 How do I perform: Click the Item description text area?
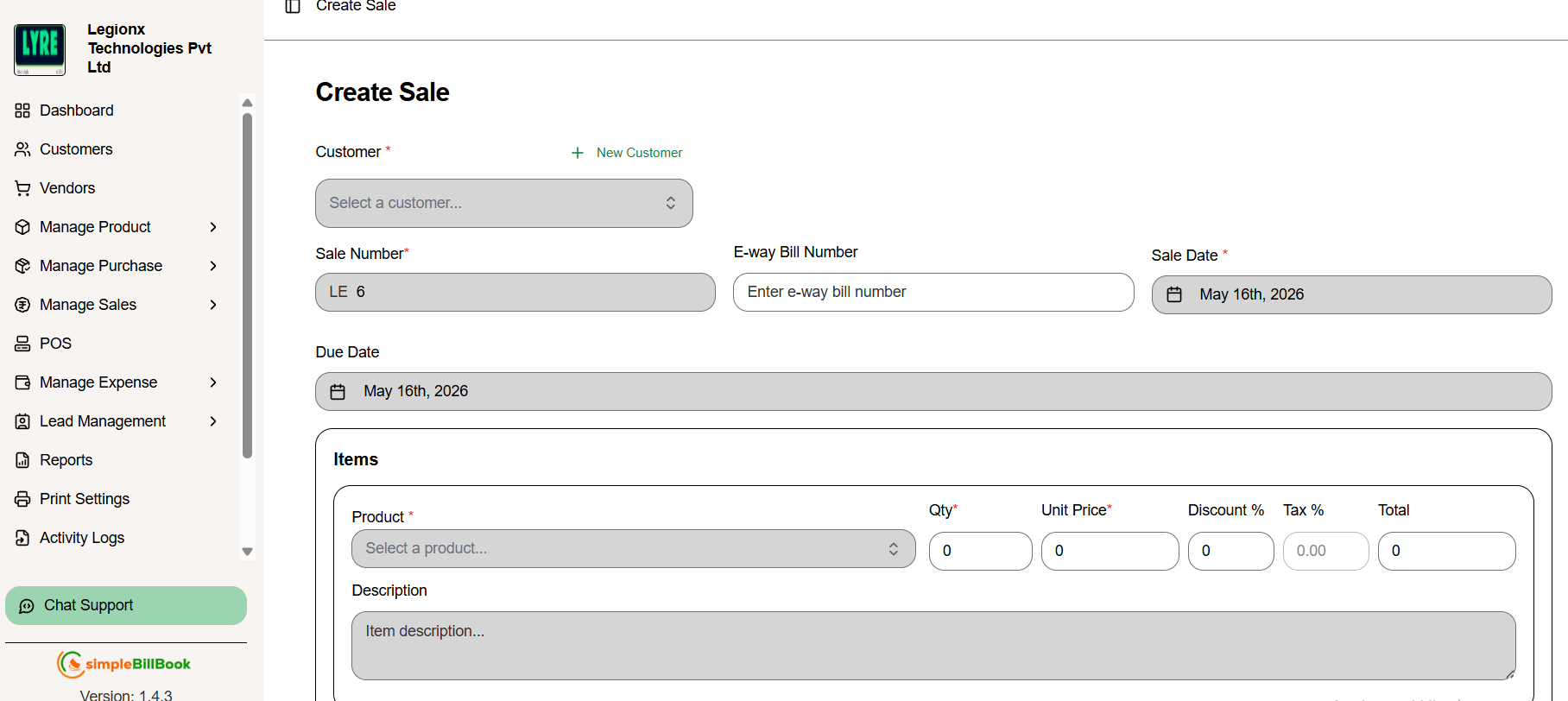click(x=933, y=646)
